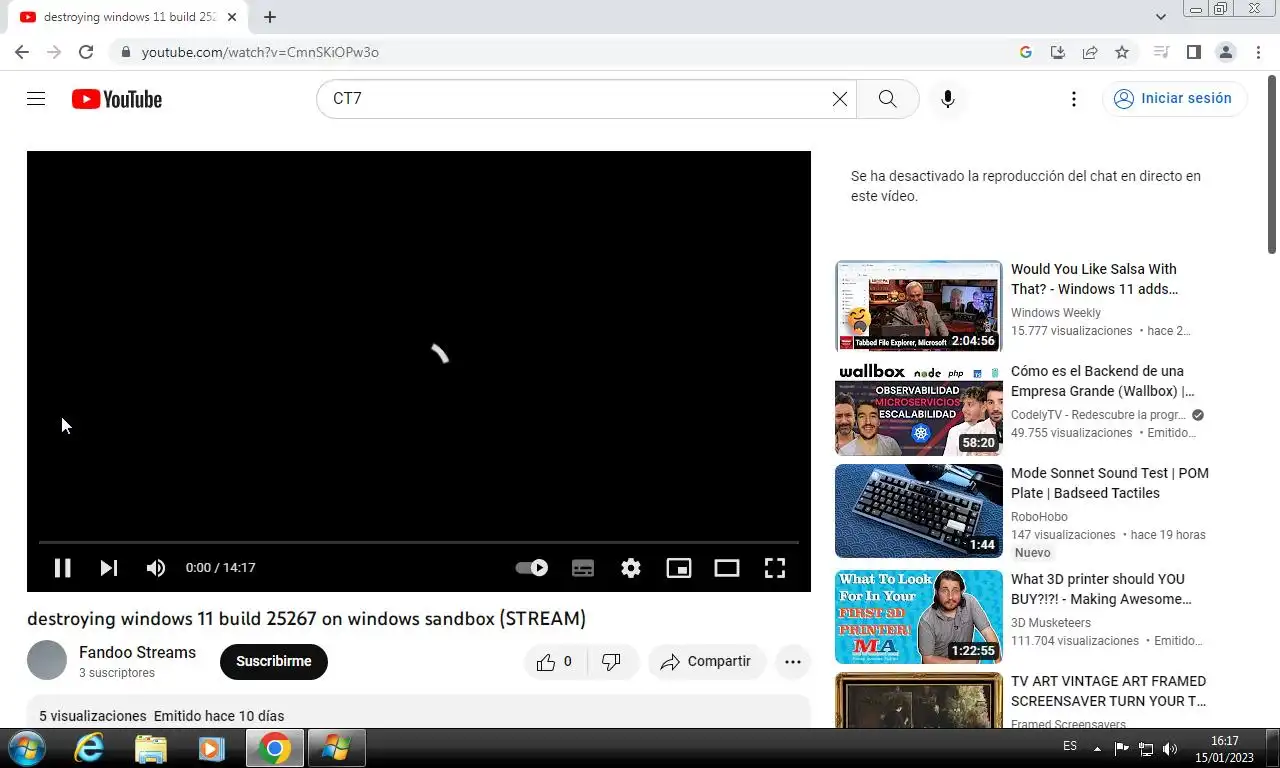
Task: Dislike the video
Action: (612, 662)
